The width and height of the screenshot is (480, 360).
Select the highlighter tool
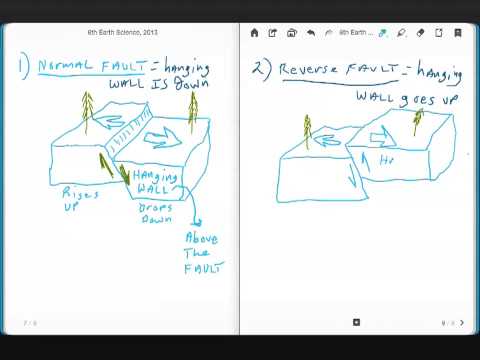tap(401, 33)
